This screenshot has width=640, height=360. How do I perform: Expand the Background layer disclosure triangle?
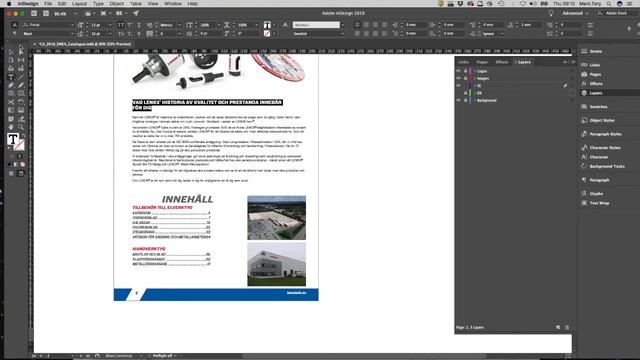[475, 100]
